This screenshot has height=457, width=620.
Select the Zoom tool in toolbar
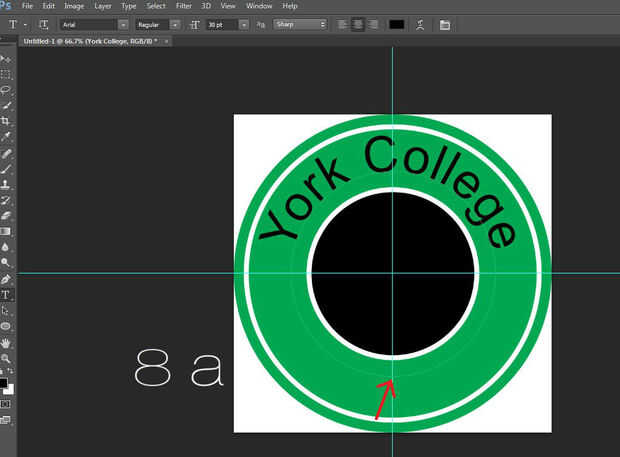coord(6,358)
